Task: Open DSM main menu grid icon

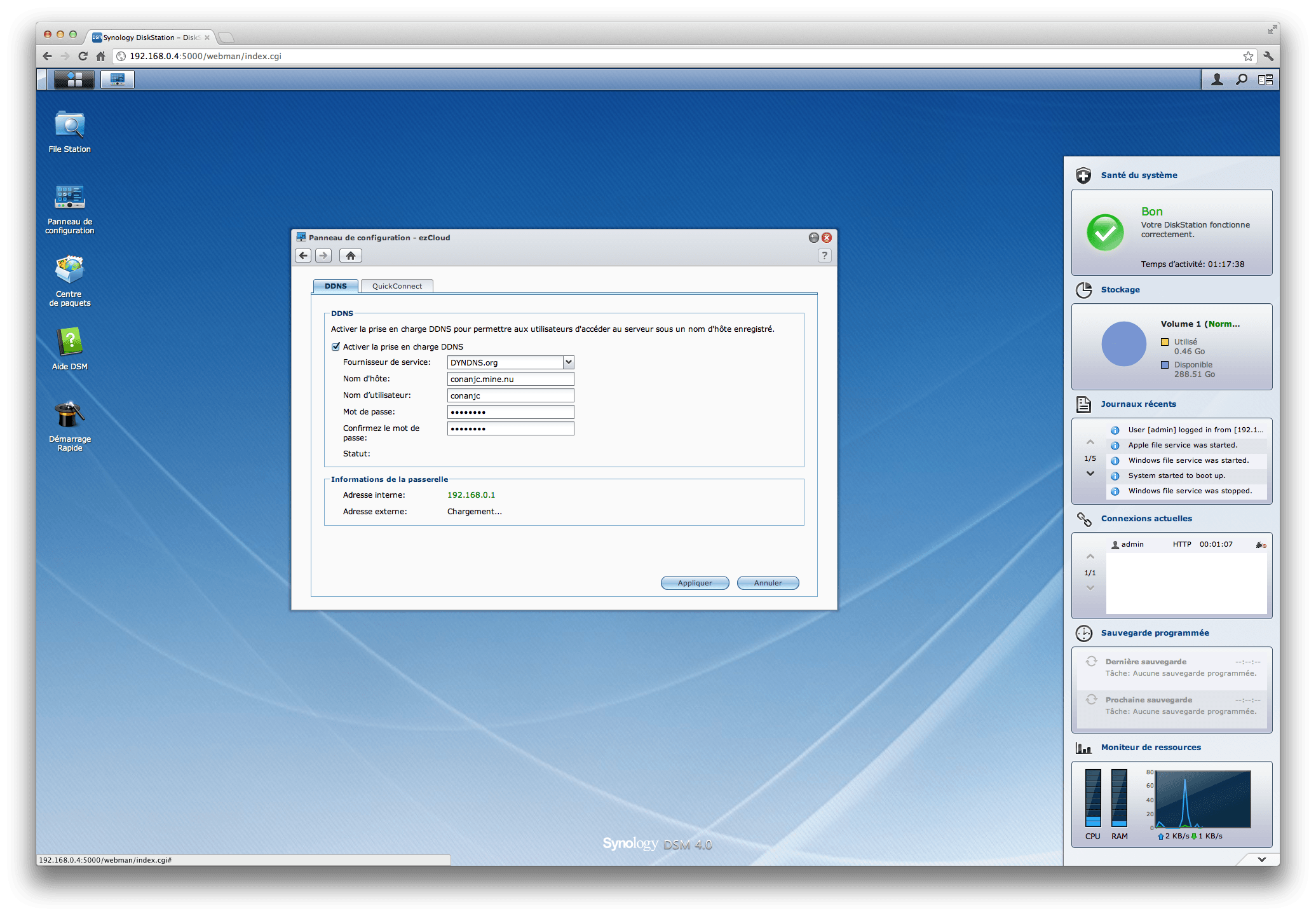Action: (74, 79)
